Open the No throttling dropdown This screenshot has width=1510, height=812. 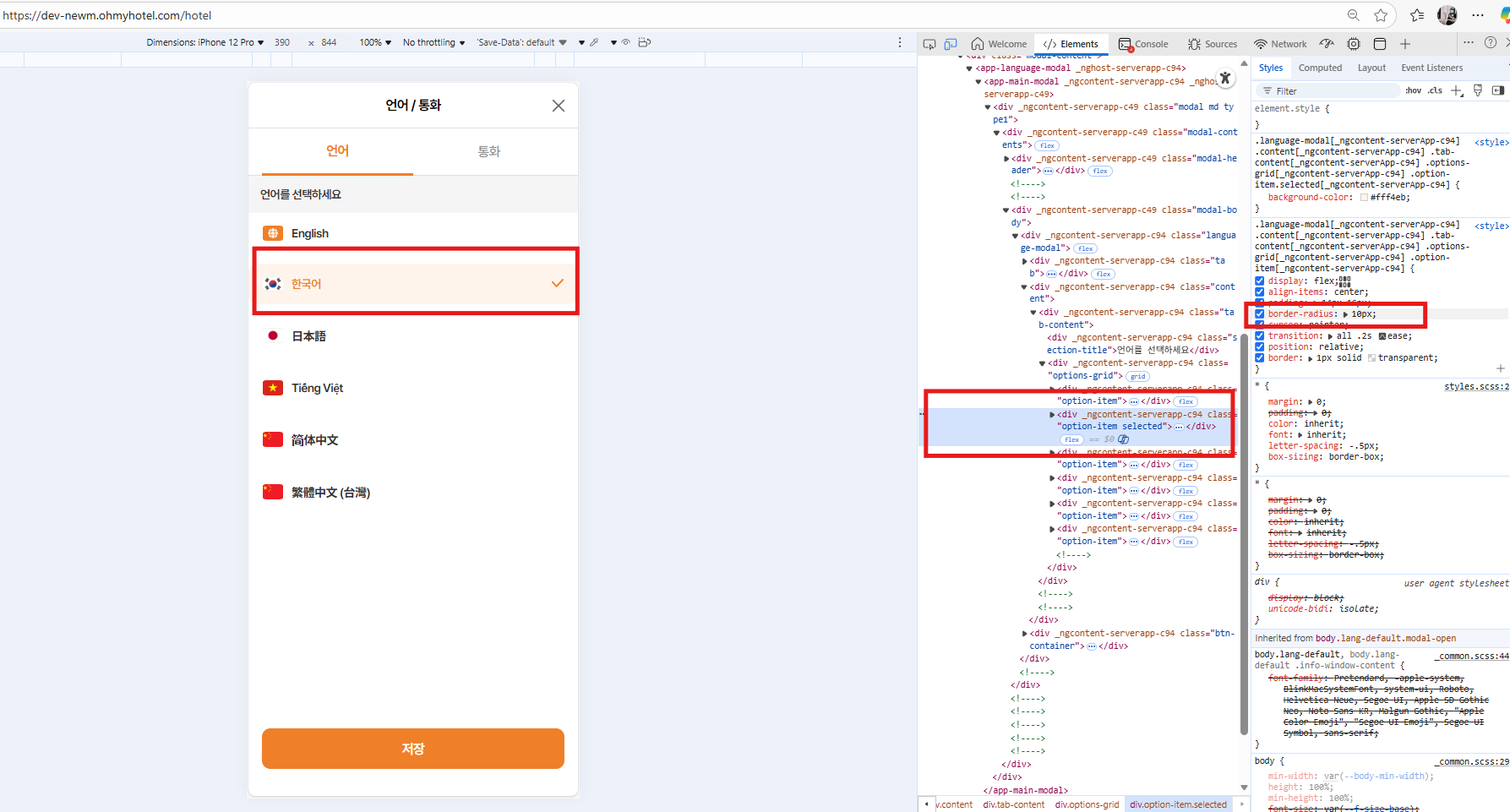(x=433, y=42)
